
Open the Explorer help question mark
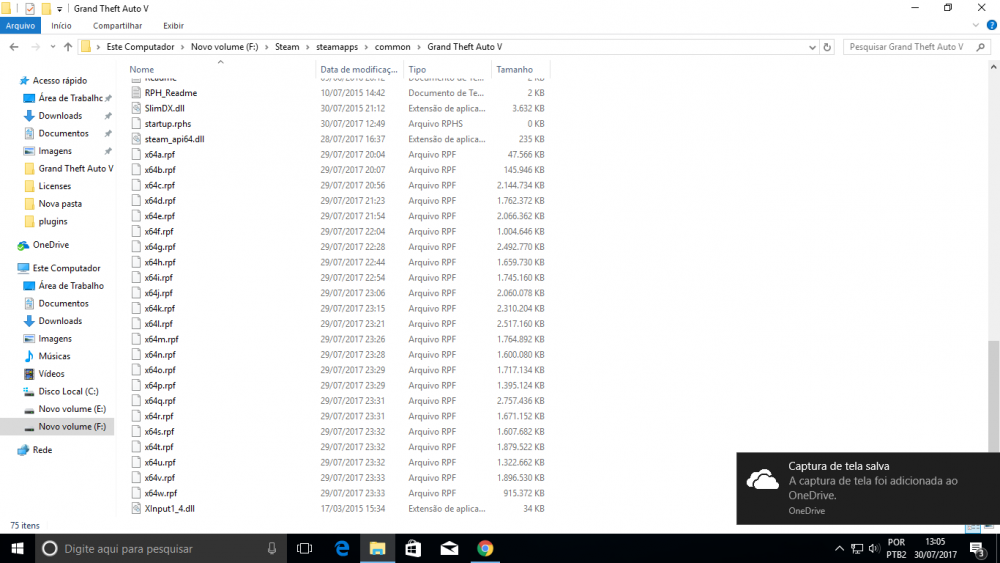click(992, 26)
